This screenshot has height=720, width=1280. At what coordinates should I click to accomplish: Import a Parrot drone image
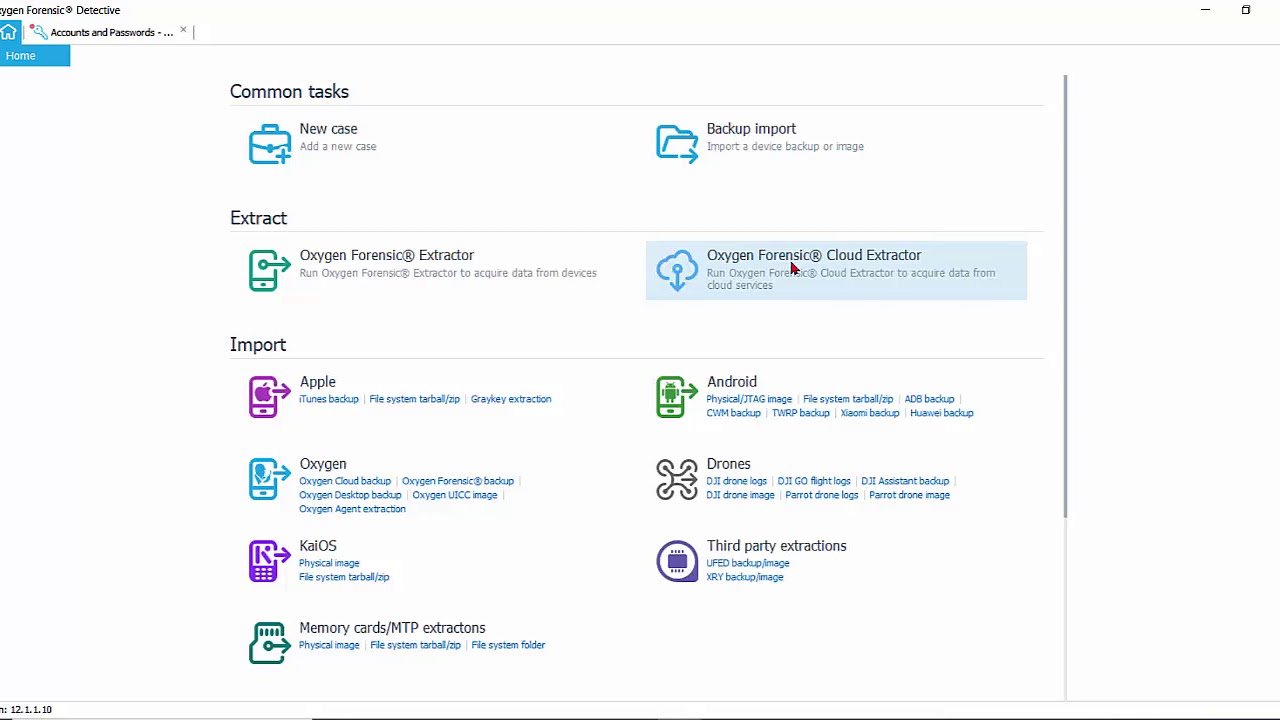[909, 495]
